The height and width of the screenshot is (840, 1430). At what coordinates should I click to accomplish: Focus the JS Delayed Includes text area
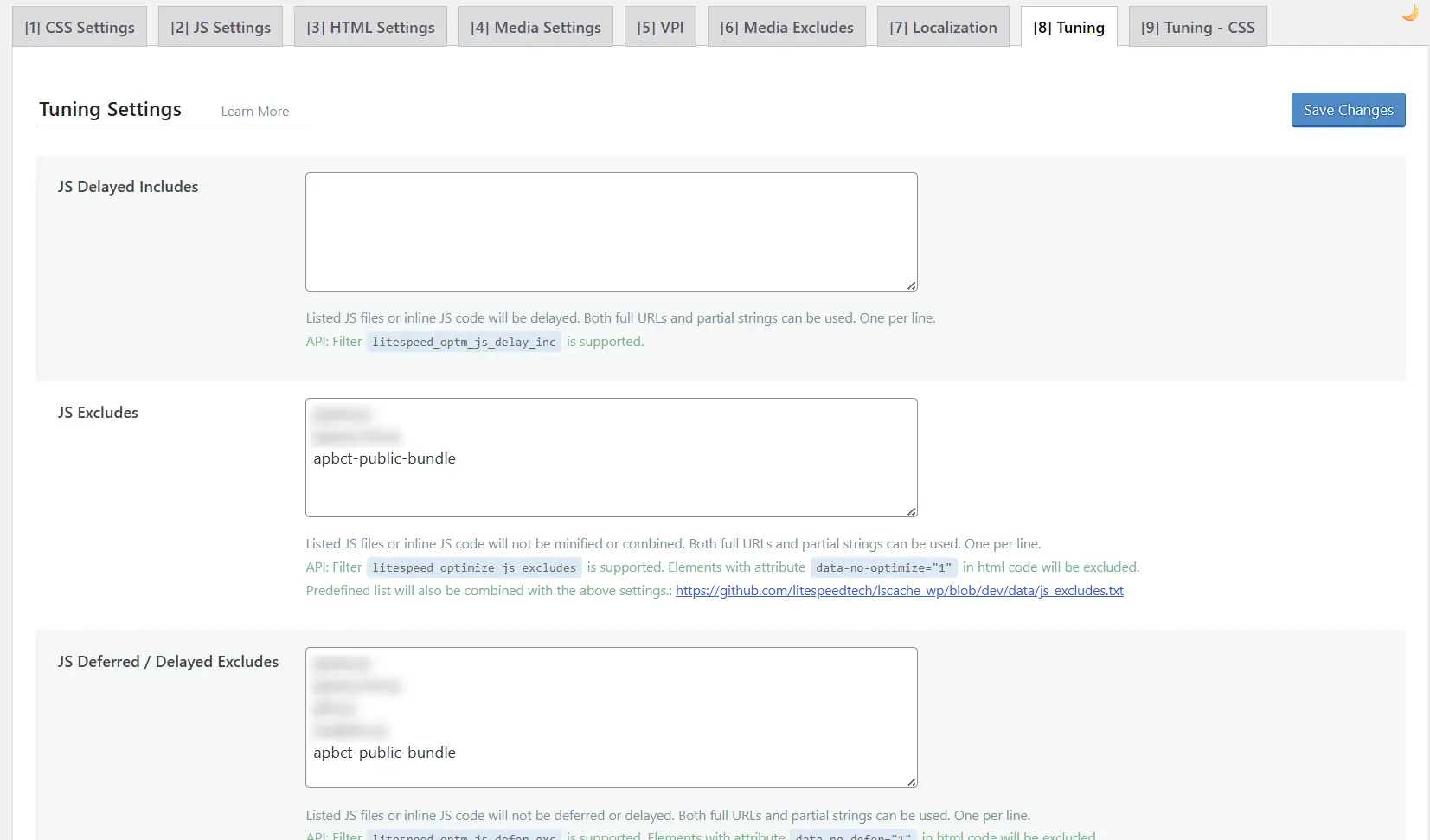611,232
